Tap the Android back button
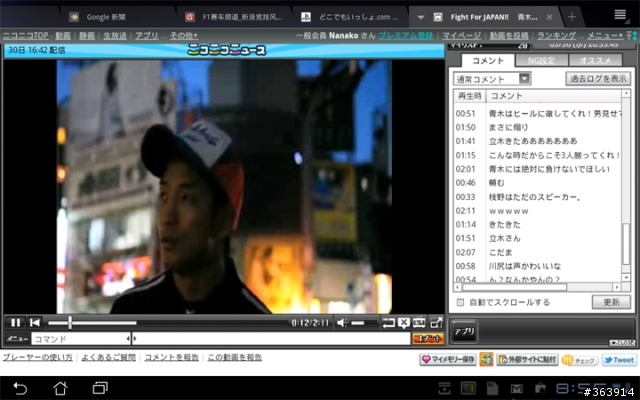Screen dimensions: 640x400 coord(20,388)
